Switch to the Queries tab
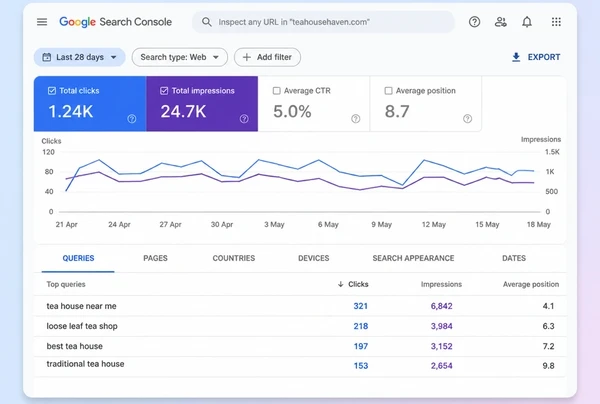Viewport: 600px width, 404px height. click(78, 258)
